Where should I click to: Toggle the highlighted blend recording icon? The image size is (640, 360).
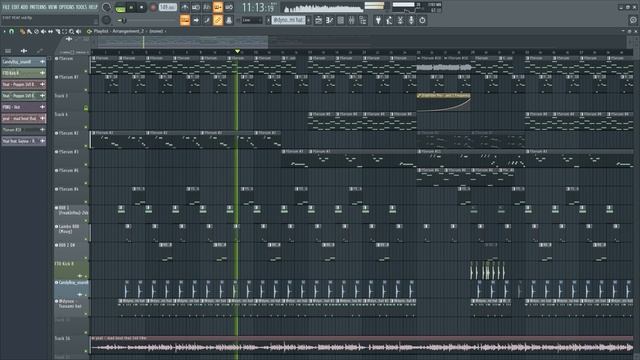pyautogui.click(x=218, y=7)
